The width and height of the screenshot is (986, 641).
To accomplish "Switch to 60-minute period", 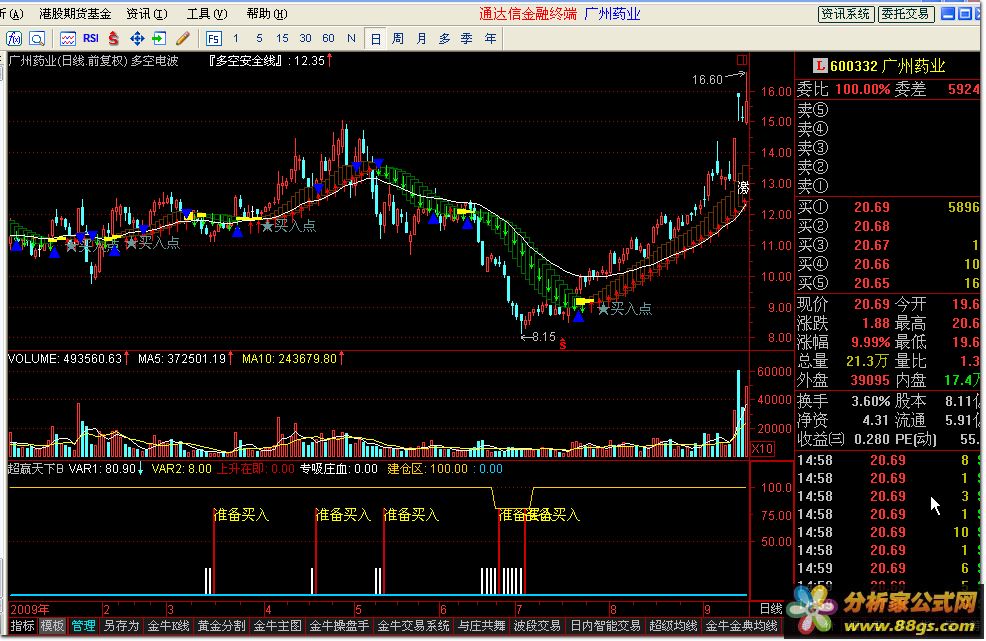I will point(328,39).
